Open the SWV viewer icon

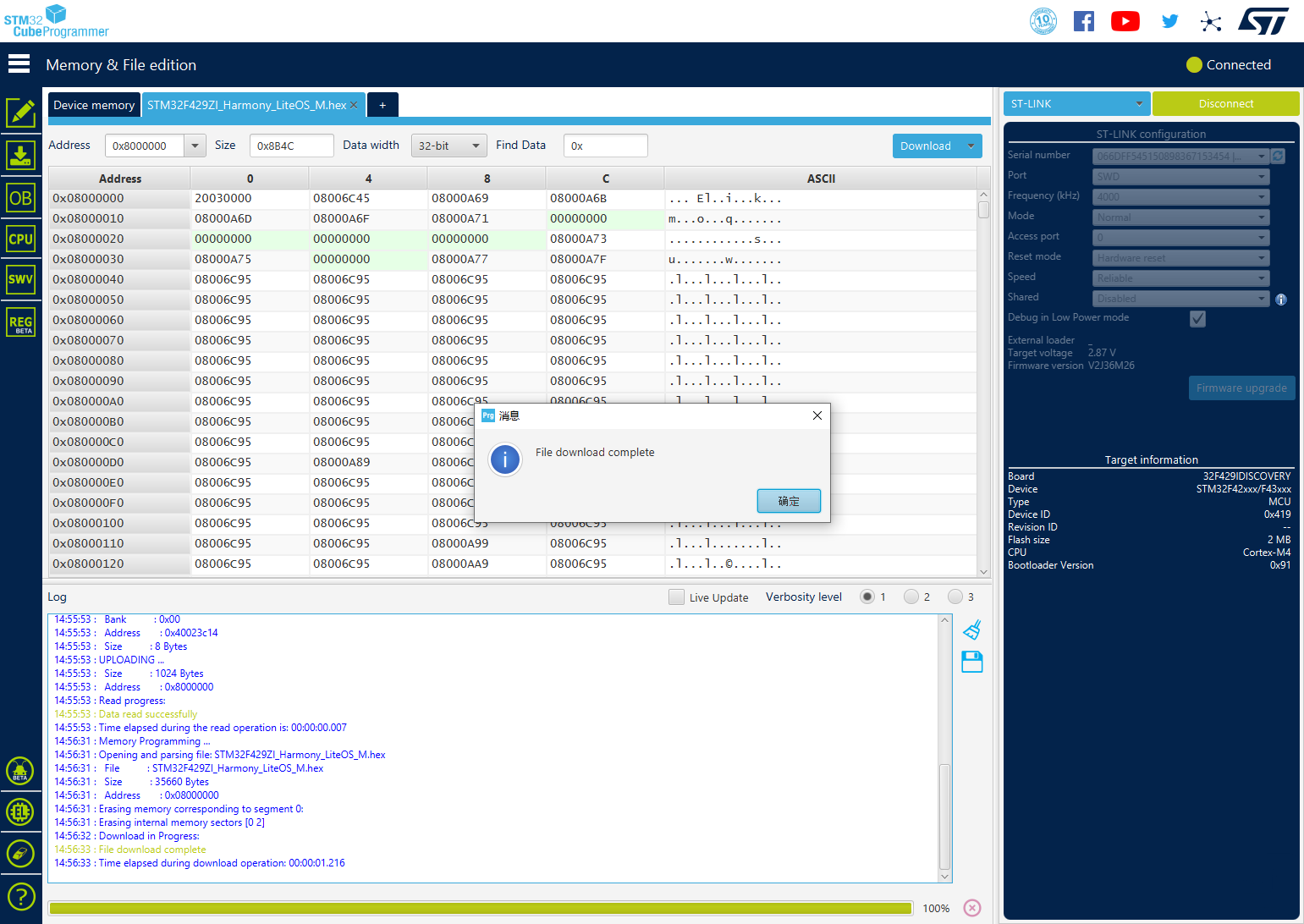pos(20,279)
